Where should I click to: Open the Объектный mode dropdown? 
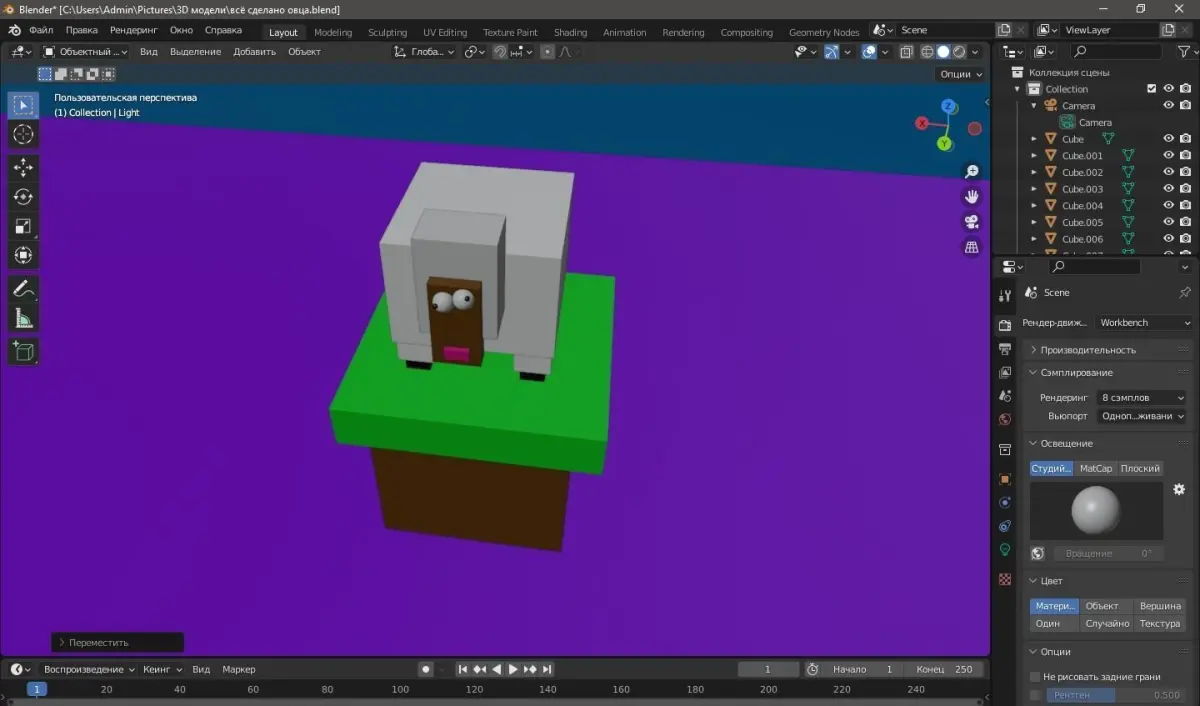tap(84, 51)
